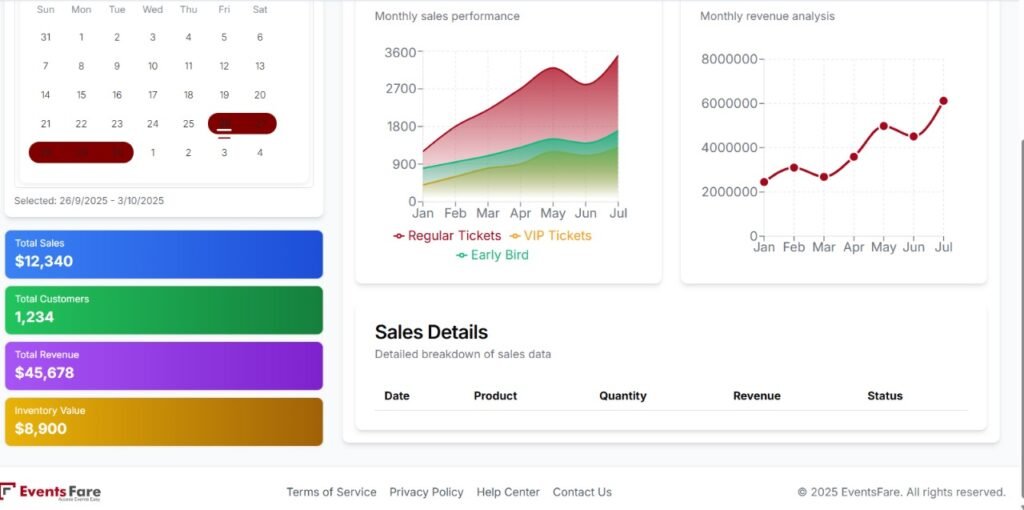The width and height of the screenshot is (1024, 510).
Task: Click the Inventory Value card
Action: pyautogui.click(x=164, y=422)
